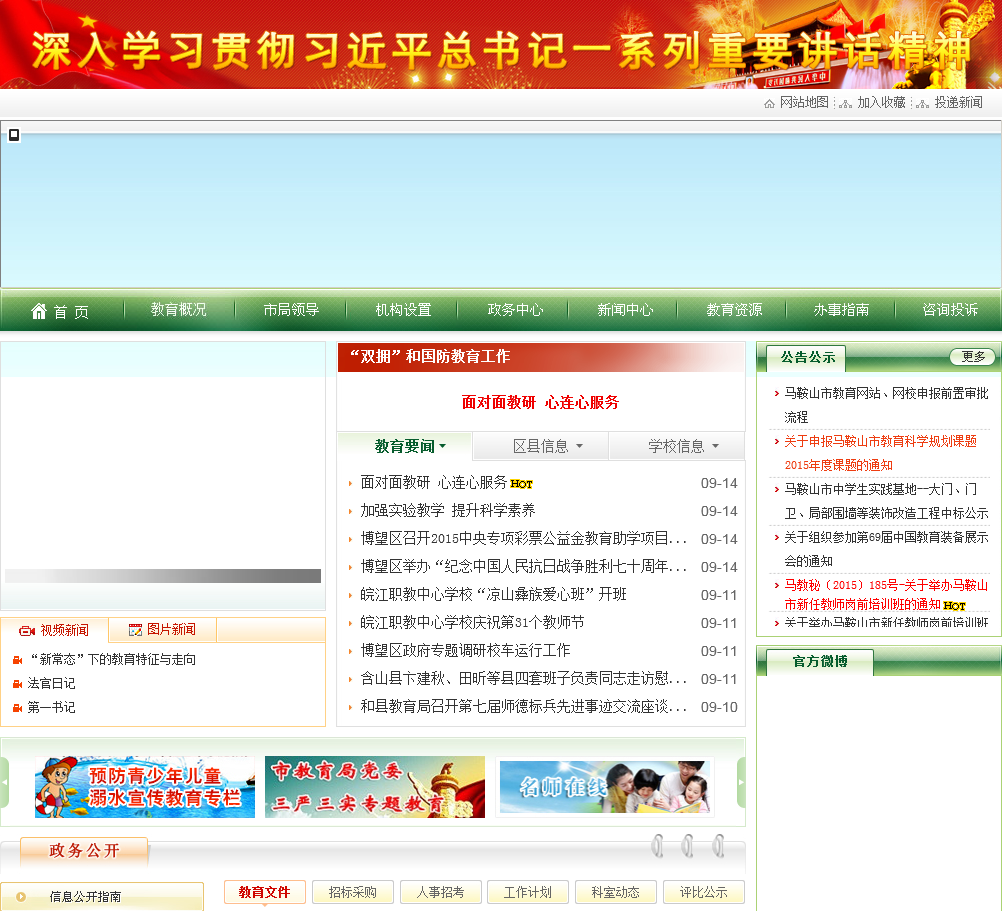Switch to the 工作计划 tab
This screenshot has height=911, width=1002.
(x=528, y=892)
